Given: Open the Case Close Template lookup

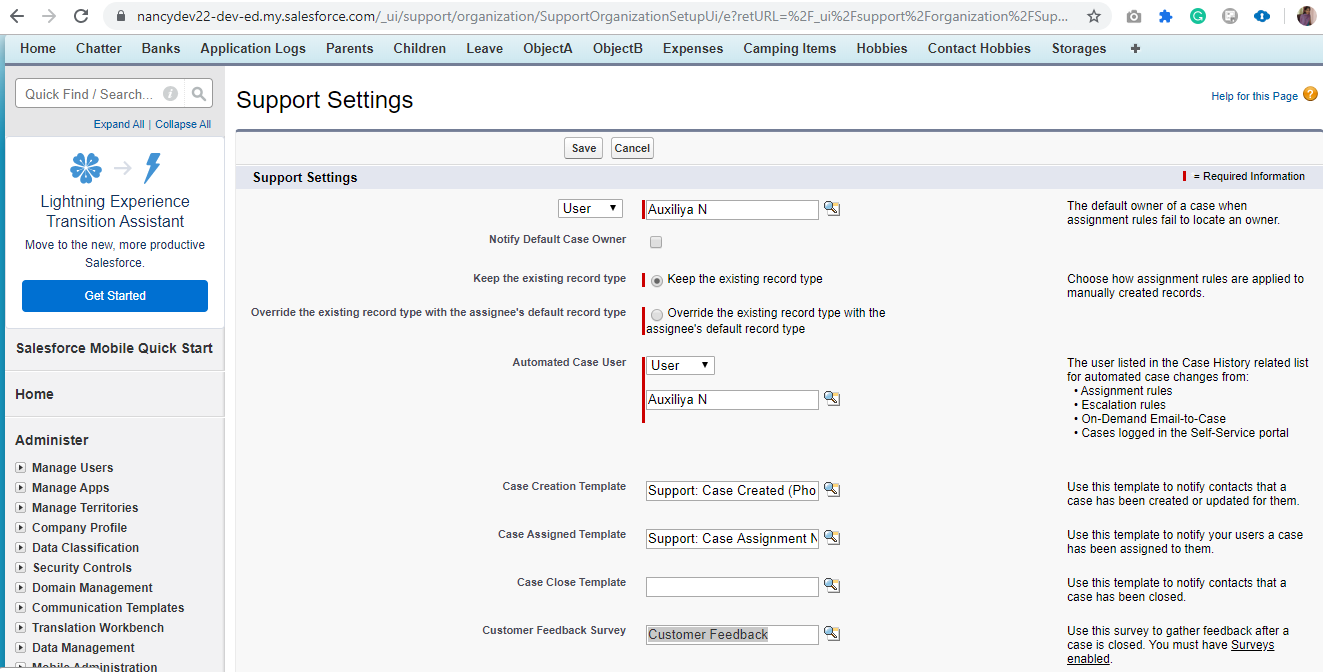Looking at the screenshot, I should pos(832,585).
